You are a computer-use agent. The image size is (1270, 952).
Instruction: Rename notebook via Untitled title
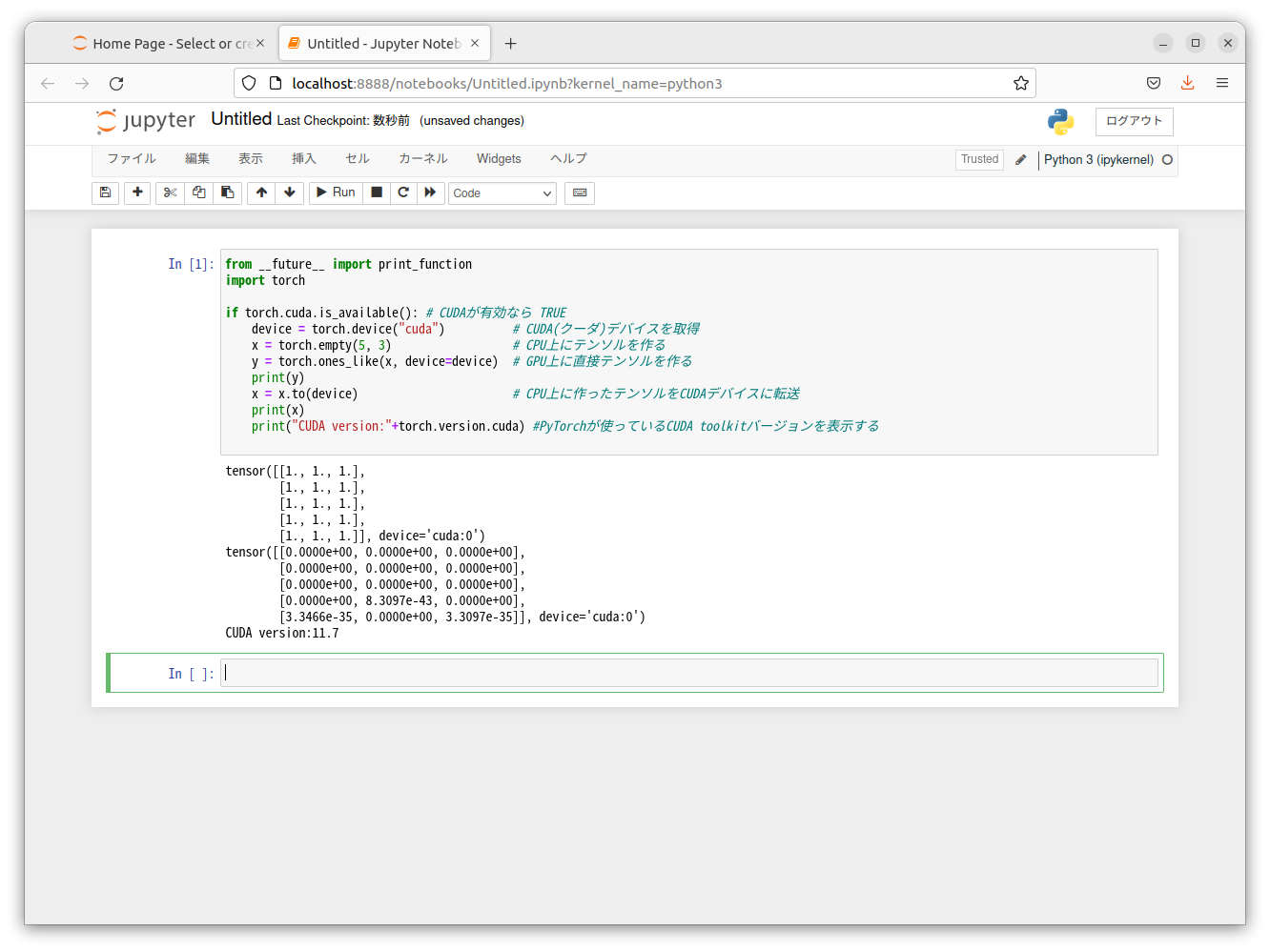(241, 119)
